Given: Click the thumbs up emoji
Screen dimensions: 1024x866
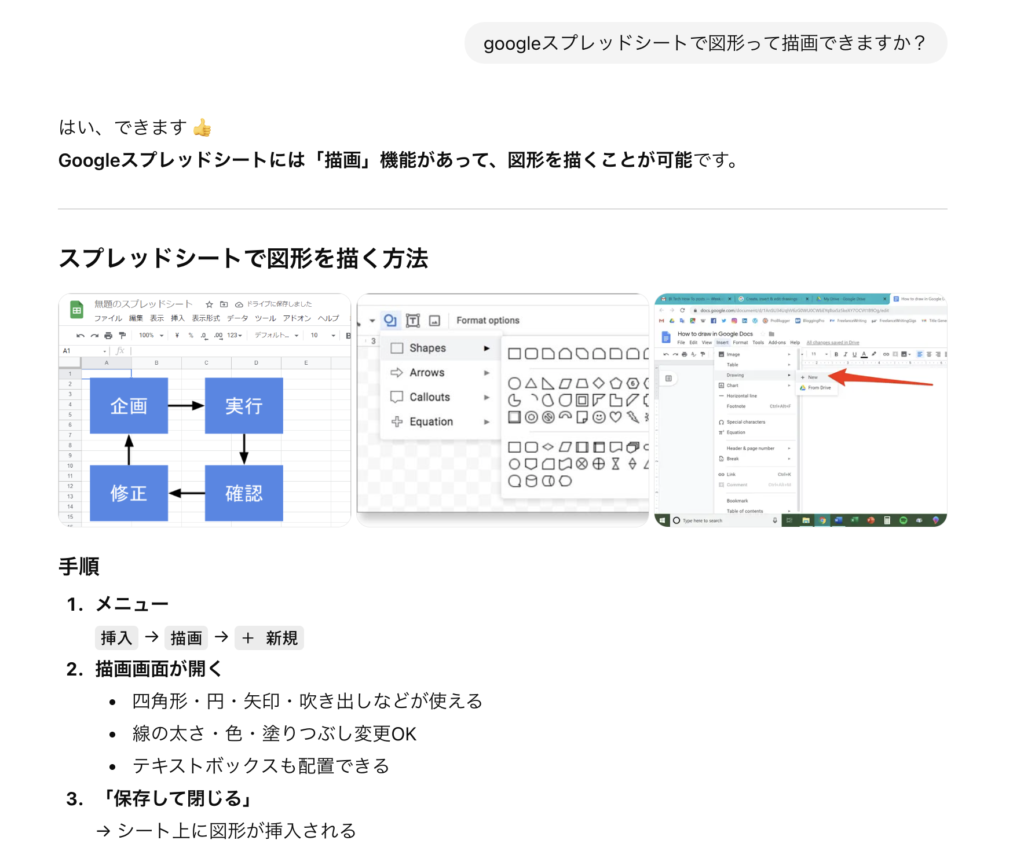Looking at the screenshot, I should (x=202, y=128).
